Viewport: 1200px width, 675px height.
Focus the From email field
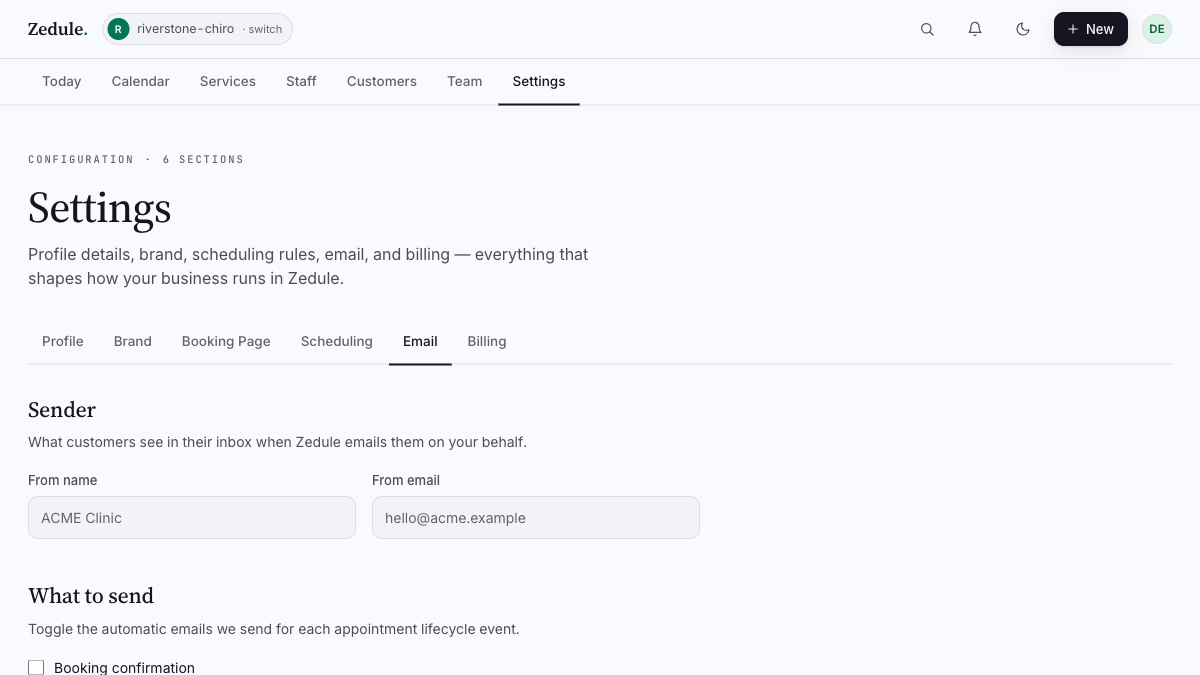[536, 518]
